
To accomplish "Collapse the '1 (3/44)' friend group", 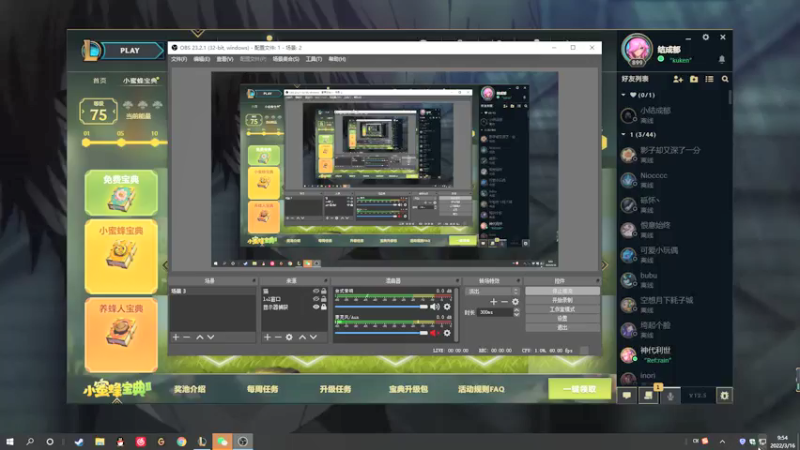I will (623, 135).
